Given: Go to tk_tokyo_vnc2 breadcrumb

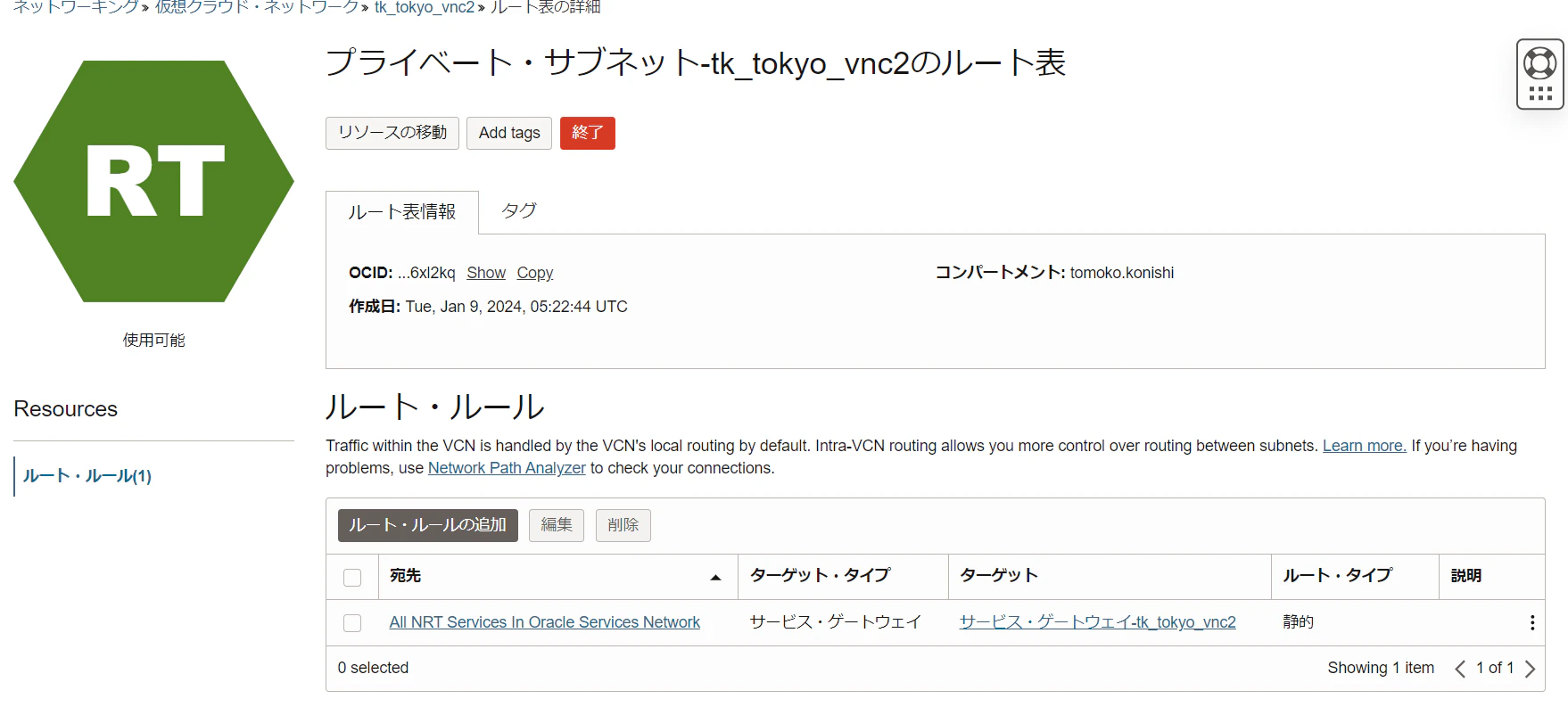Looking at the screenshot, I should click(x=425, y=7).
